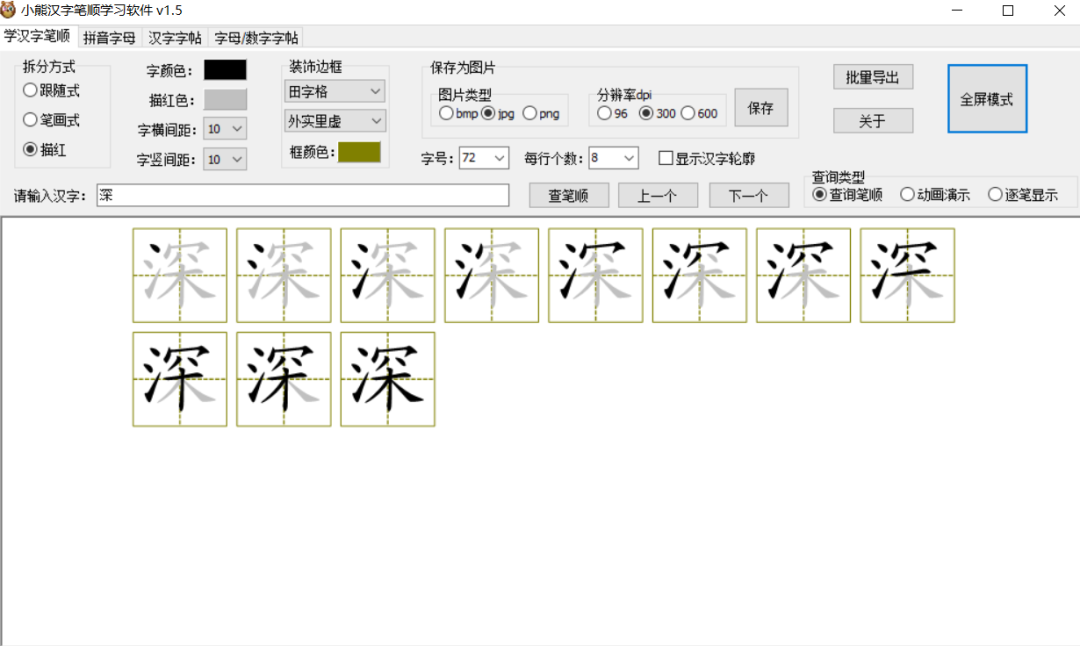Click the first tile in second row
1080x646 pixels.
click(x=180, y=379)
